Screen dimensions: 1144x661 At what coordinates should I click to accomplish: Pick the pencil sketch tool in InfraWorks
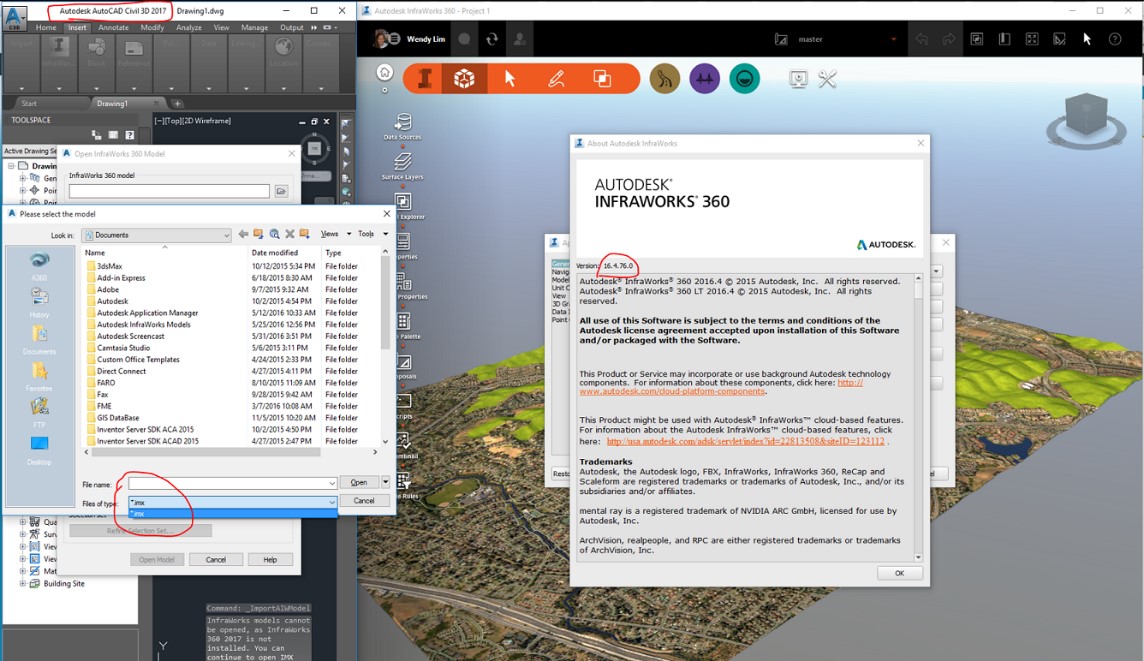coord(556,79)
